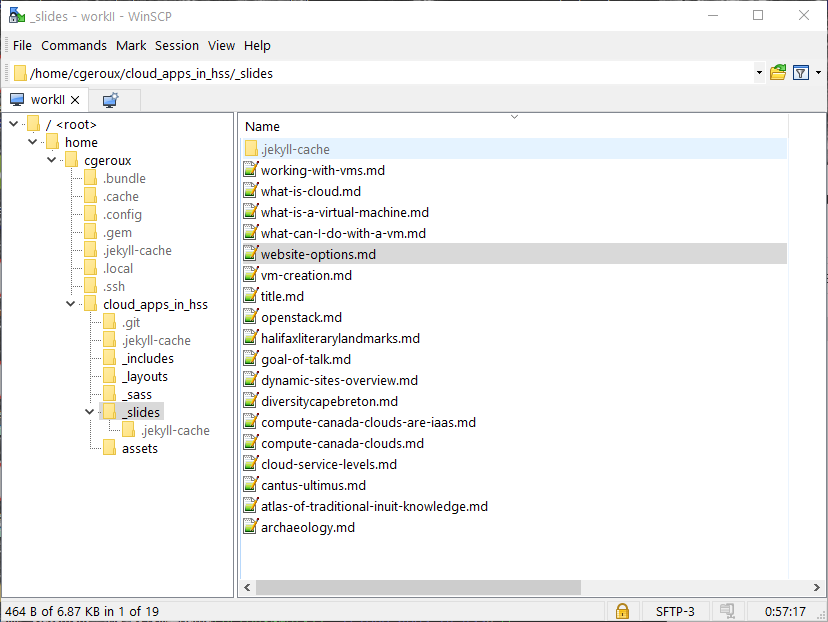Click the folder icon beside the address path

point(20,73)
